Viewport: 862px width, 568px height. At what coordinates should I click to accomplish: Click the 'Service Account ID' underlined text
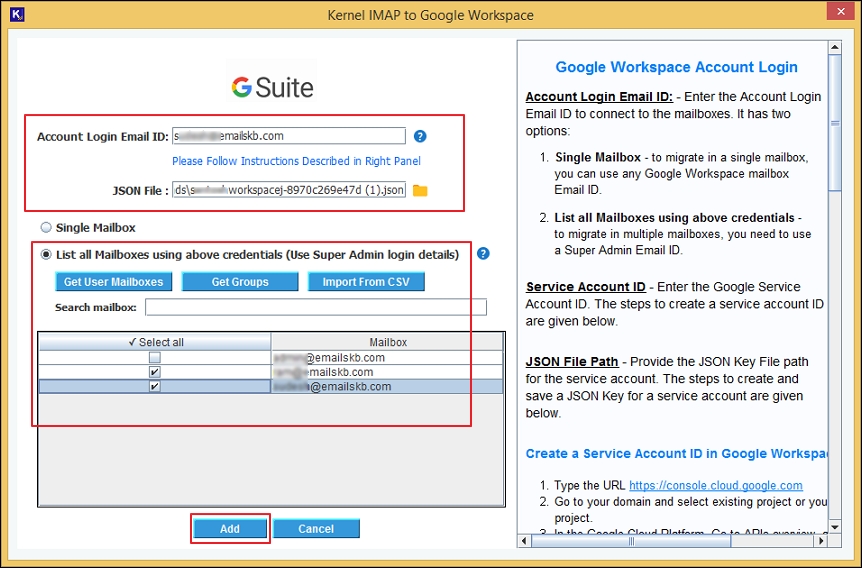click(585, 286)
